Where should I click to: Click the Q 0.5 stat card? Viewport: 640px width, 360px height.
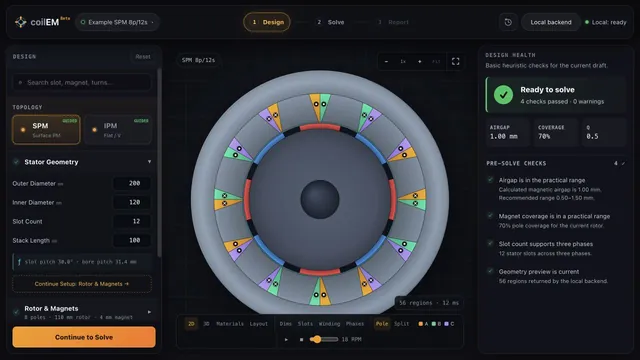(604, 132)
